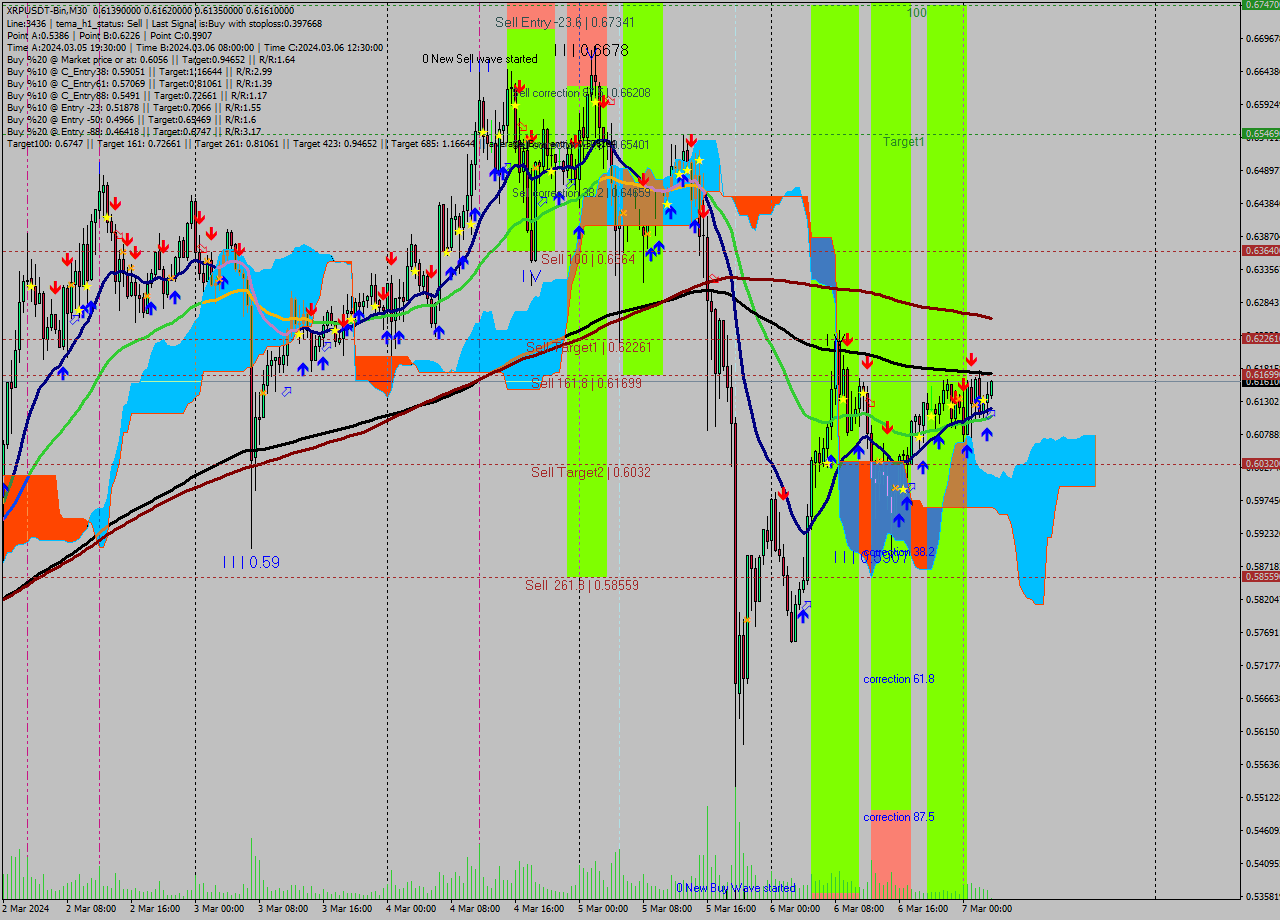Click the '6 Mar 08:00' time axis label

click(859, 909)
